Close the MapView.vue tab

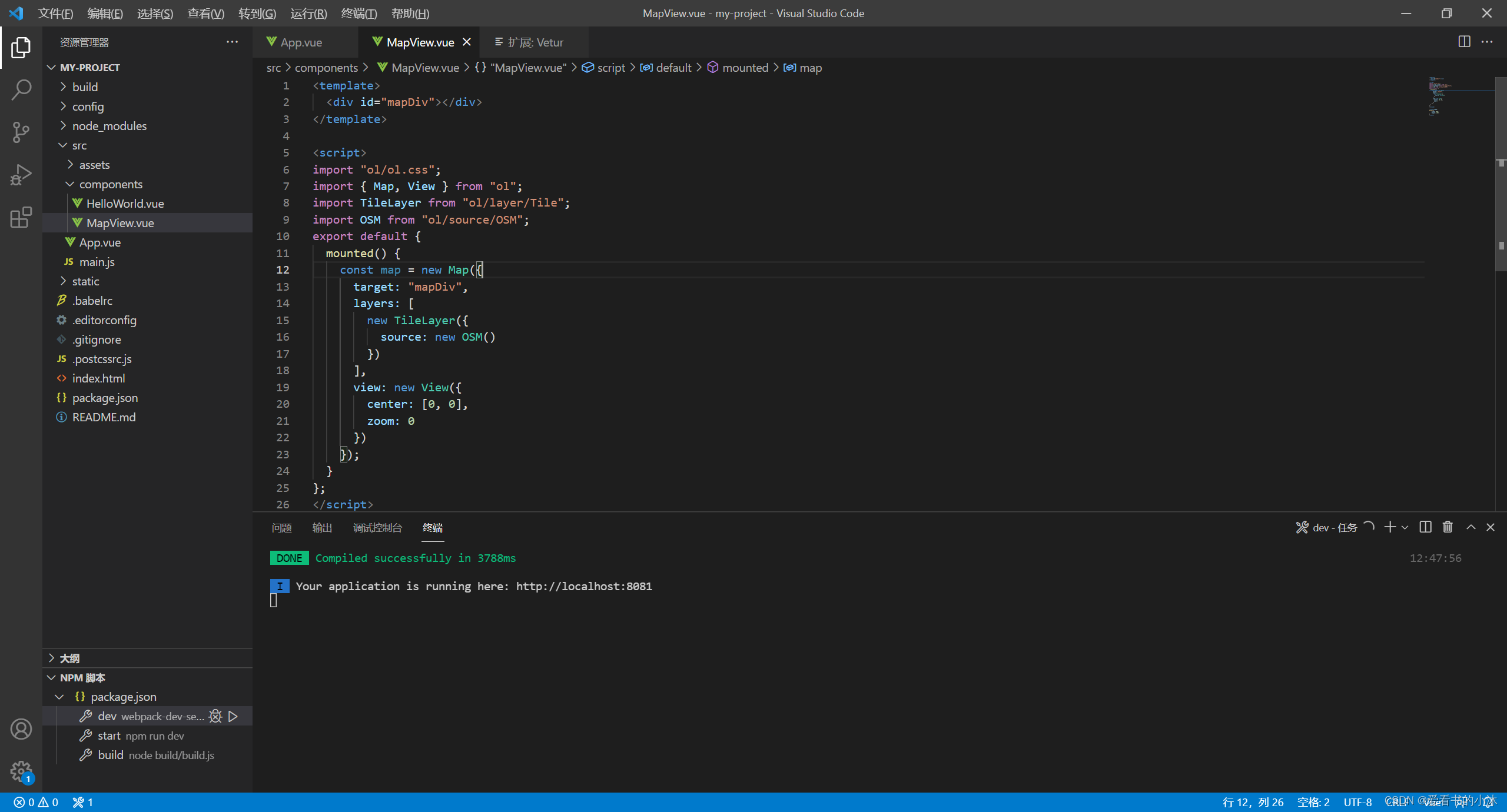(x=467, y=42)
